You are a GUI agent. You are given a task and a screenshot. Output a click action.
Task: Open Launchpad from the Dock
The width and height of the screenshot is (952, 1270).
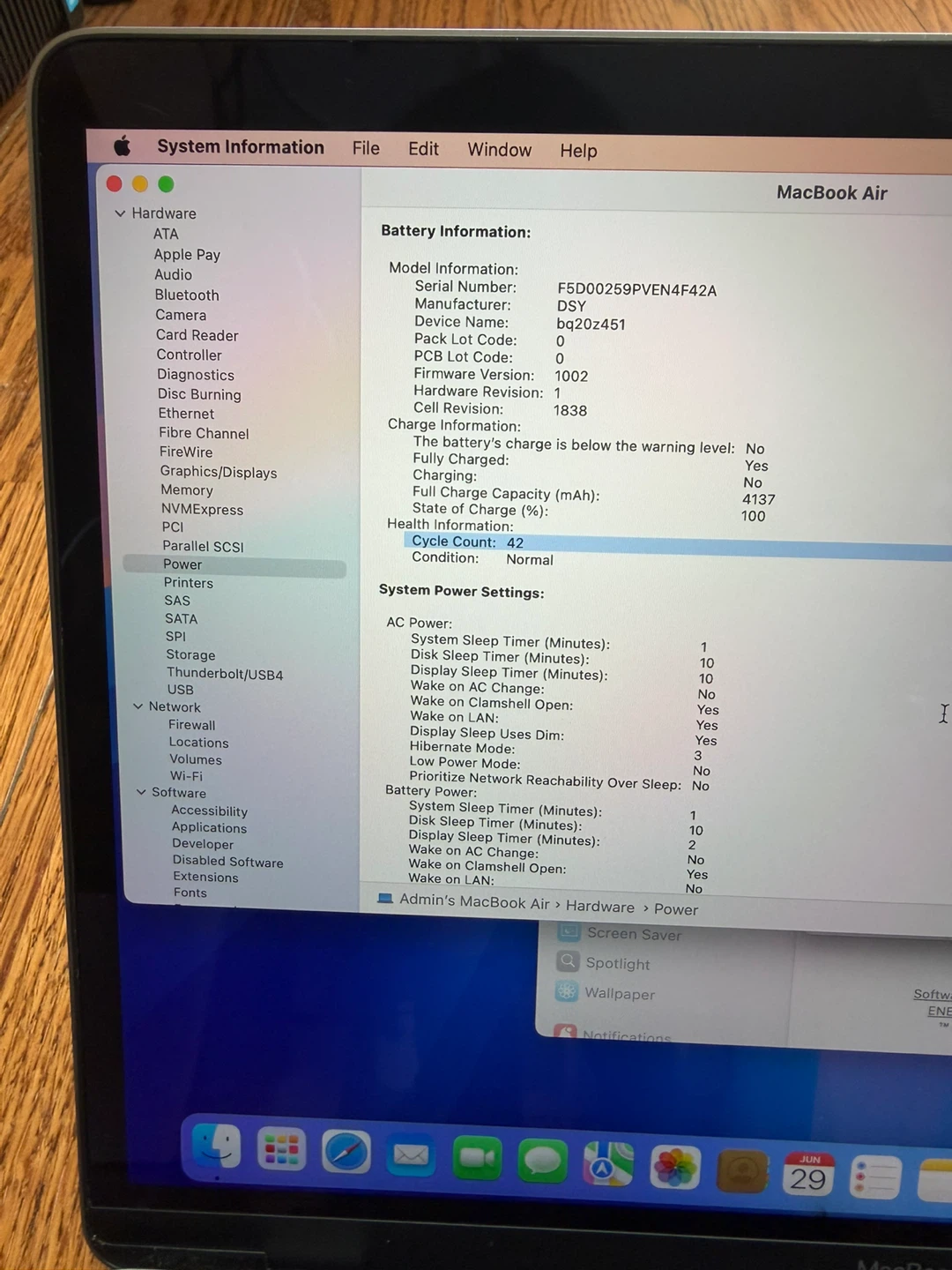(x=281, y=1150)
